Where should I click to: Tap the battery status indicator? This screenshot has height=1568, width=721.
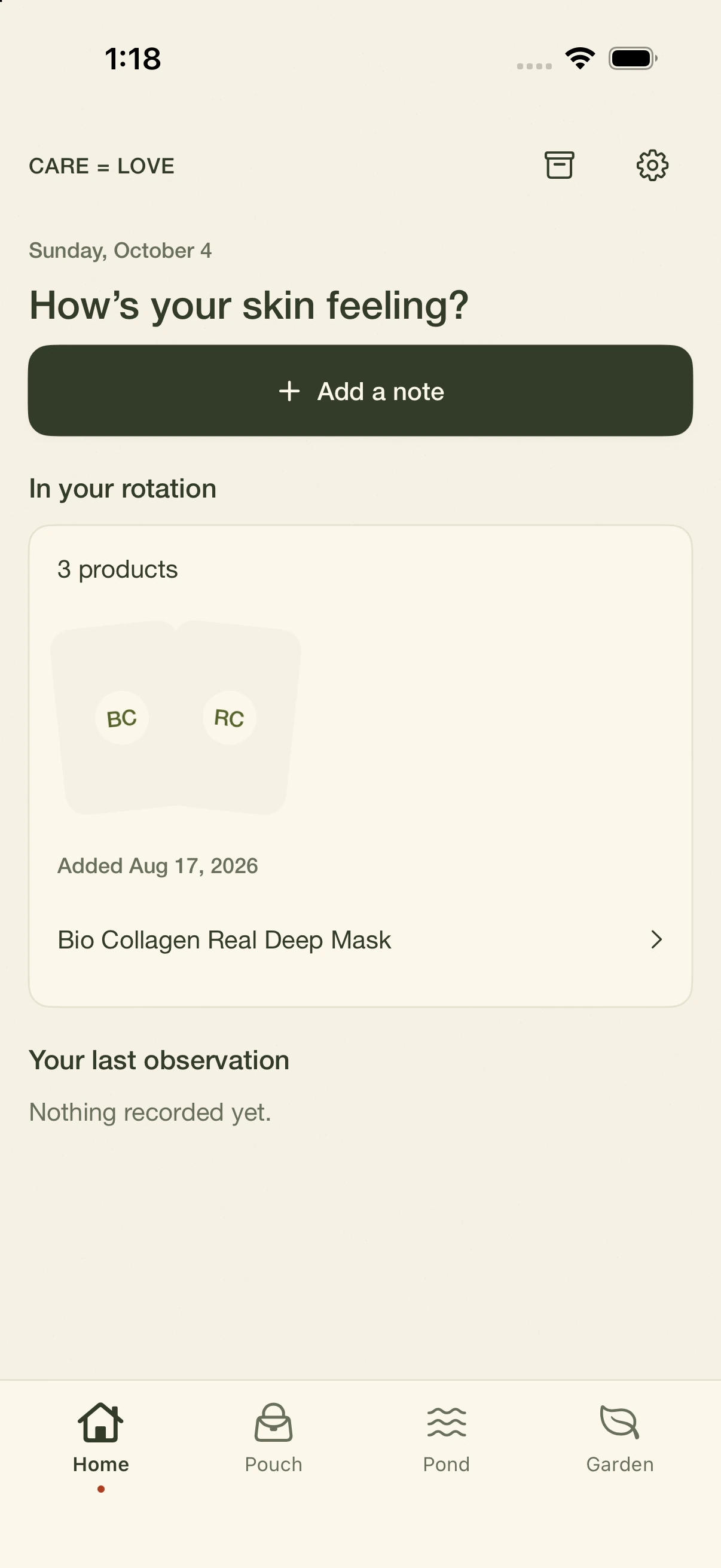[x=633, y=59]
